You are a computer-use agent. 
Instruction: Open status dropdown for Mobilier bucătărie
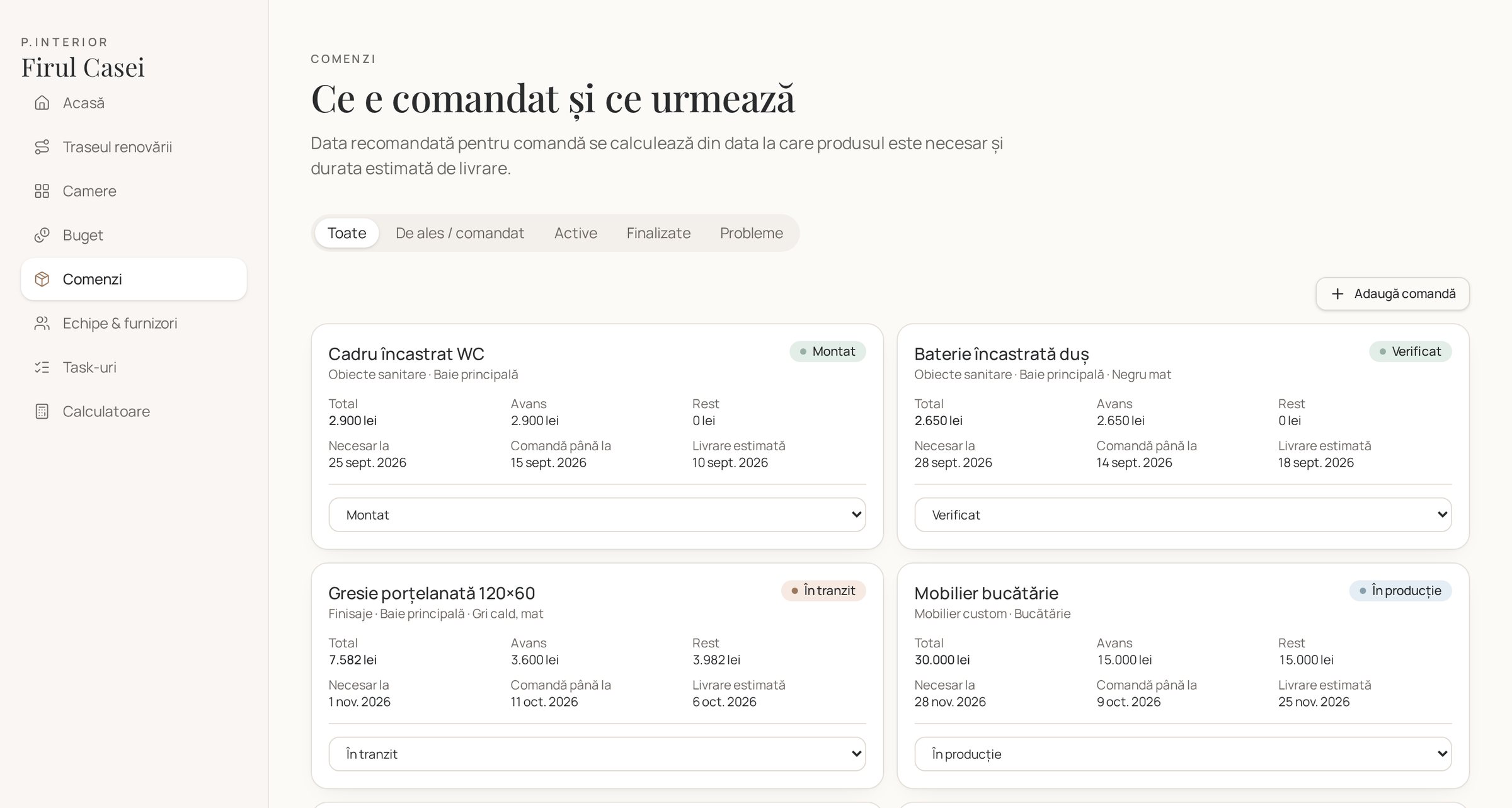pos(1183,754)
